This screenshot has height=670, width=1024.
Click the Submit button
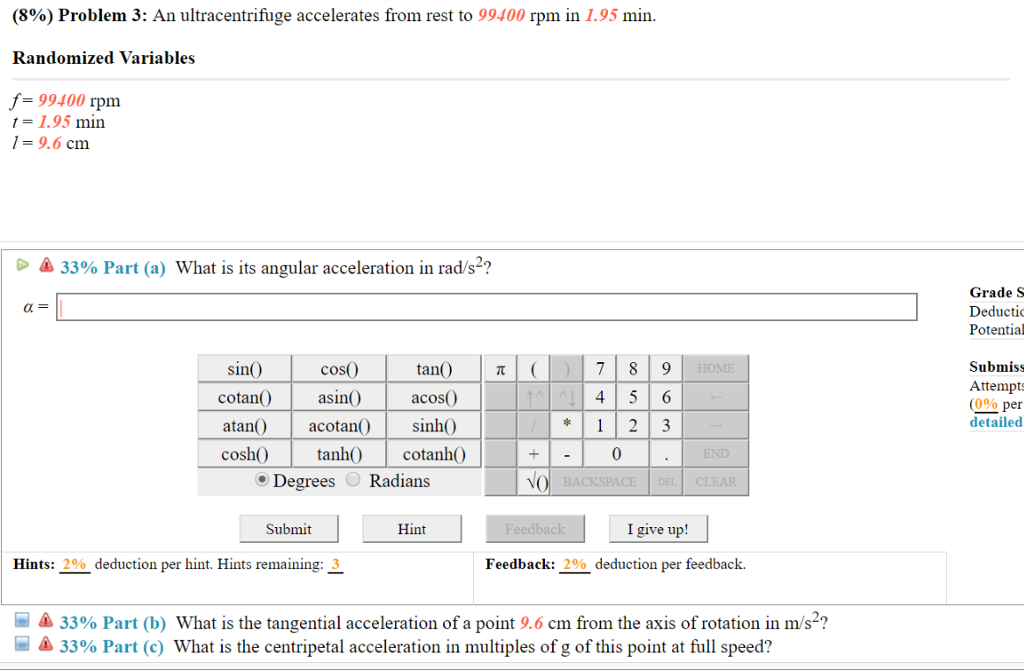(288, 528)
